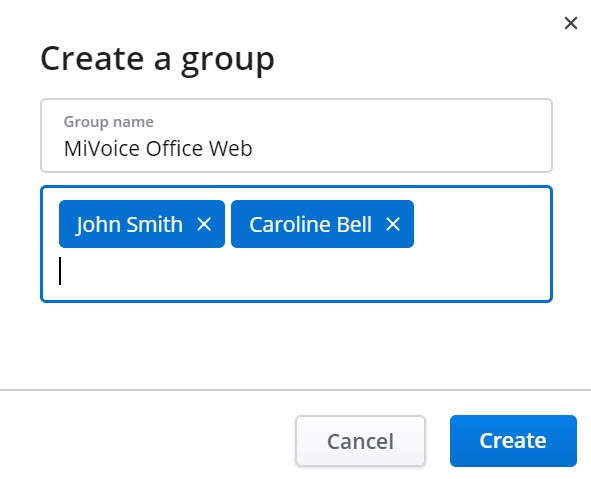Click the Create a group heading

click(157, 60)
